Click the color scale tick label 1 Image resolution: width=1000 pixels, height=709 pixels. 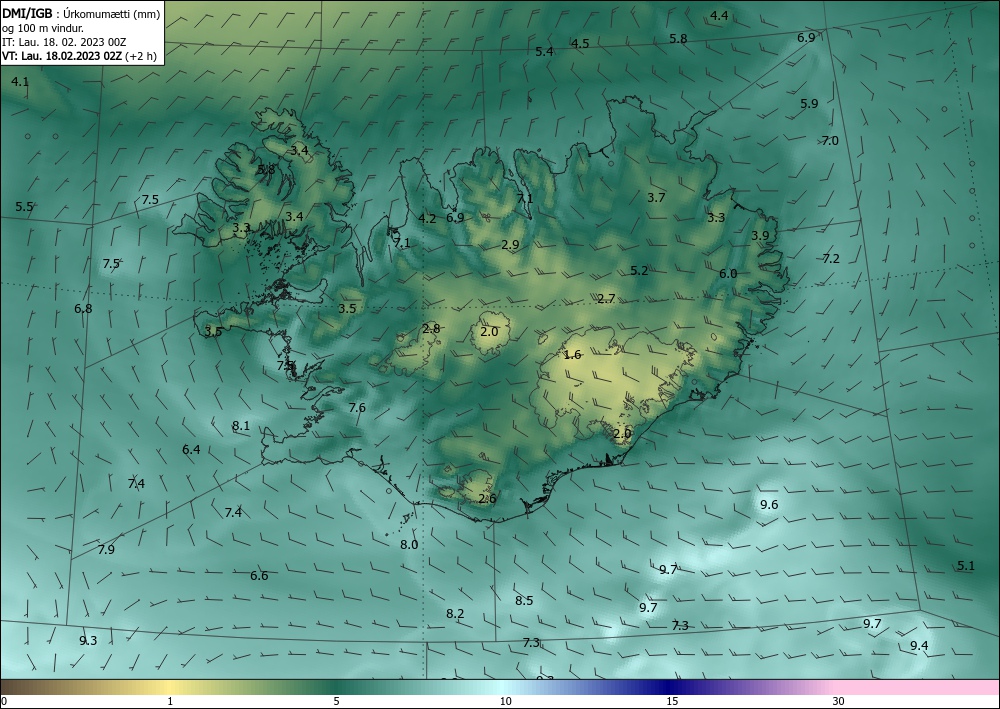click(x=170, y=702)
